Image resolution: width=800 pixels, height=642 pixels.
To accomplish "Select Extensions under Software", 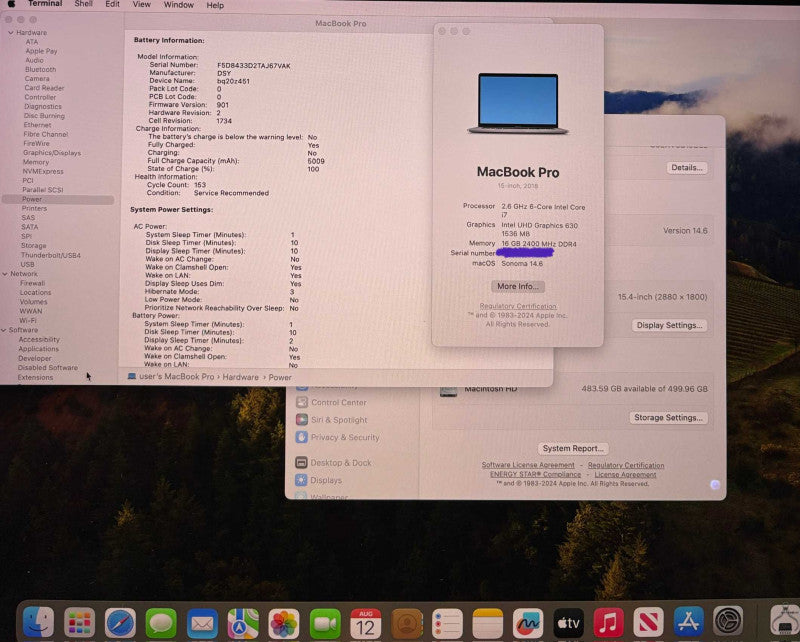I will point(35,378).
